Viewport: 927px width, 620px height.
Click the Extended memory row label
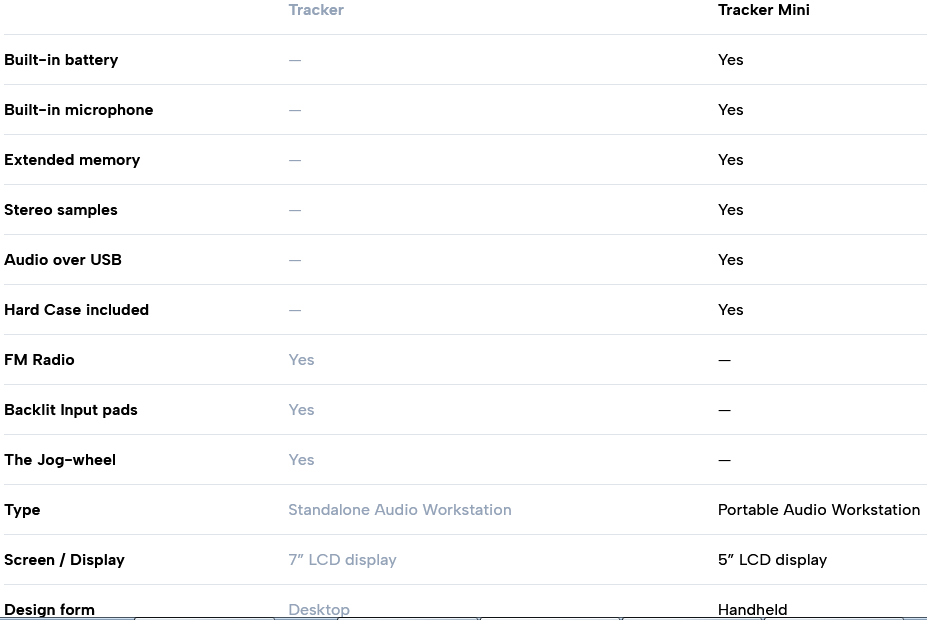coord(72,160)
